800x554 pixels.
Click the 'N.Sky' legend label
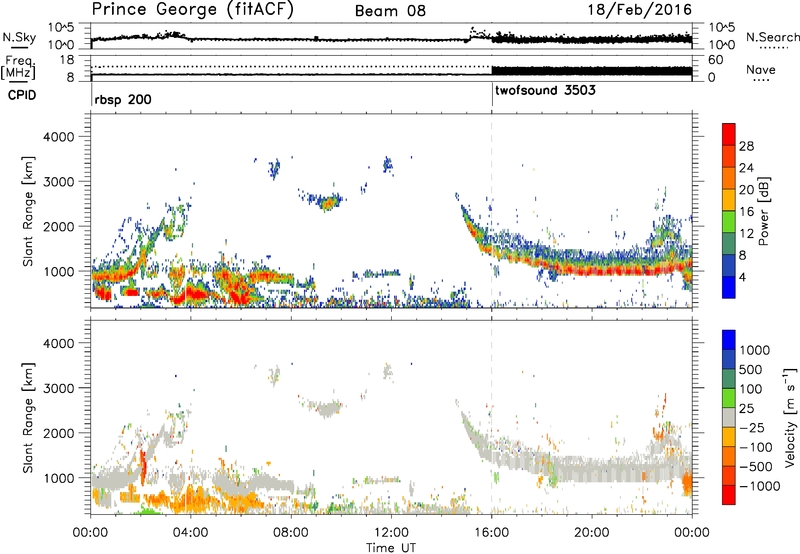coord(19,37)
